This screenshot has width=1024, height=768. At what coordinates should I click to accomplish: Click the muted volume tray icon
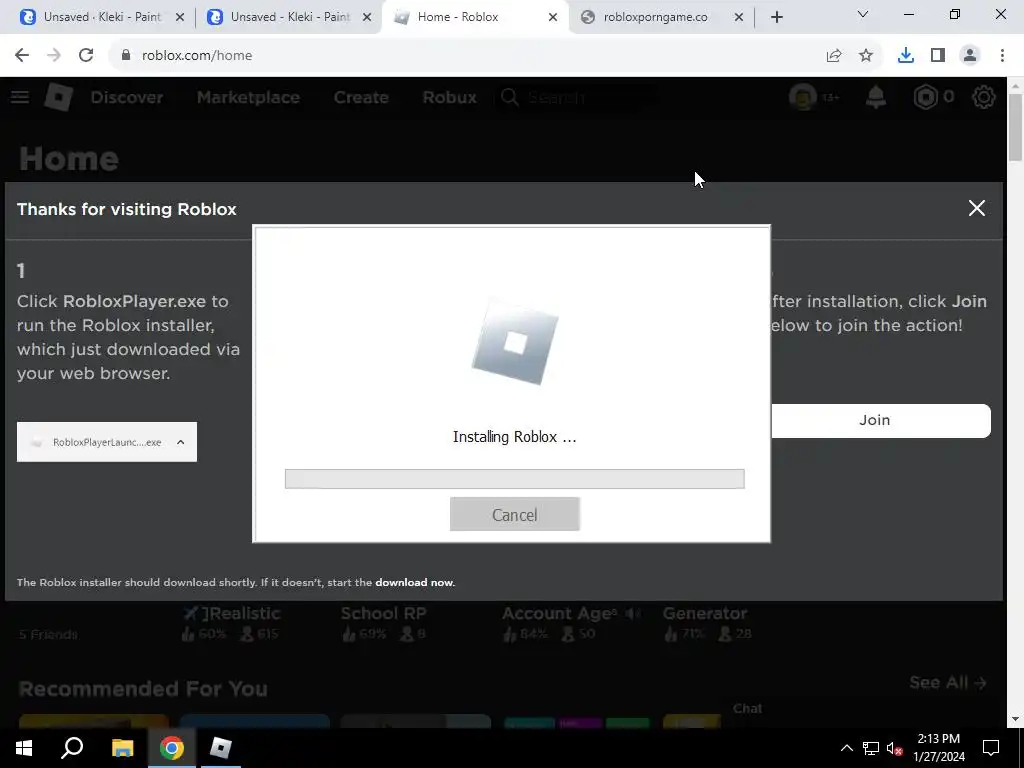[895, 748]
